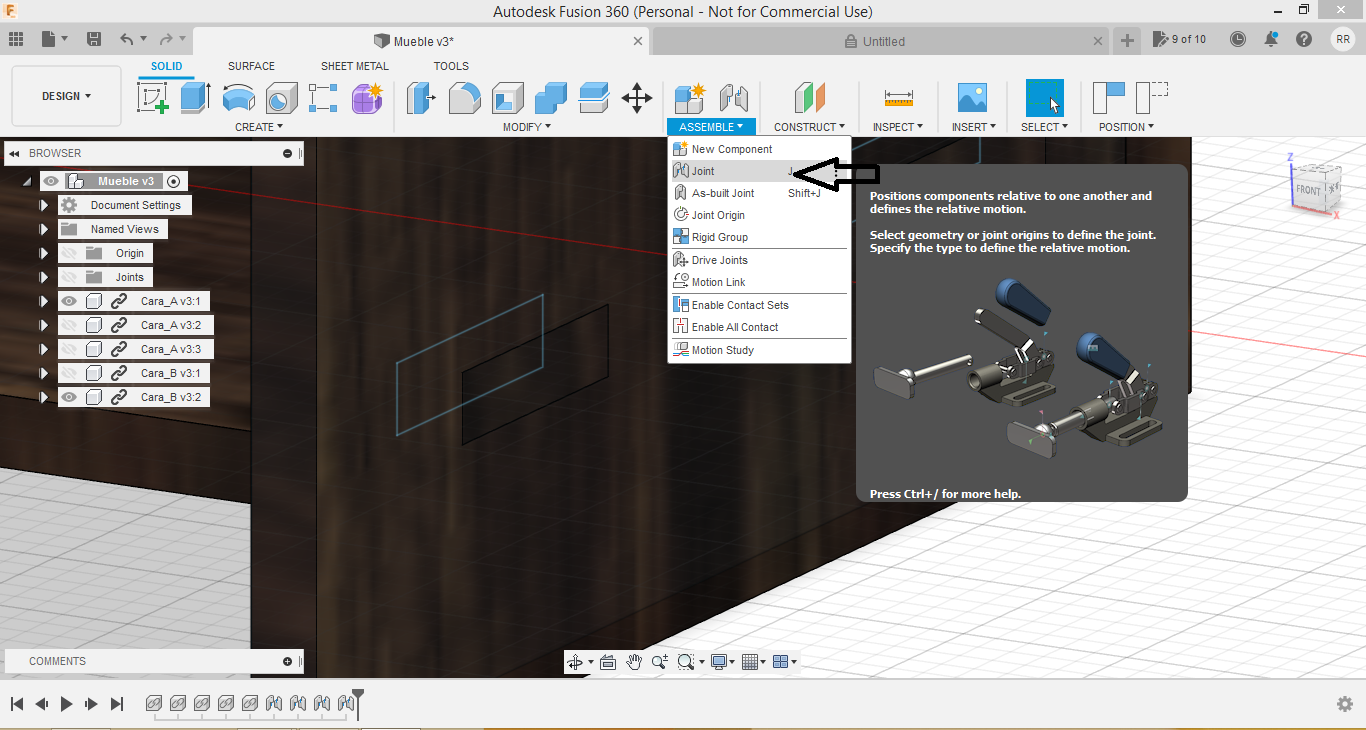Collapse the Mueble v3 root node
1366x730 pixels.
(27, 182)
